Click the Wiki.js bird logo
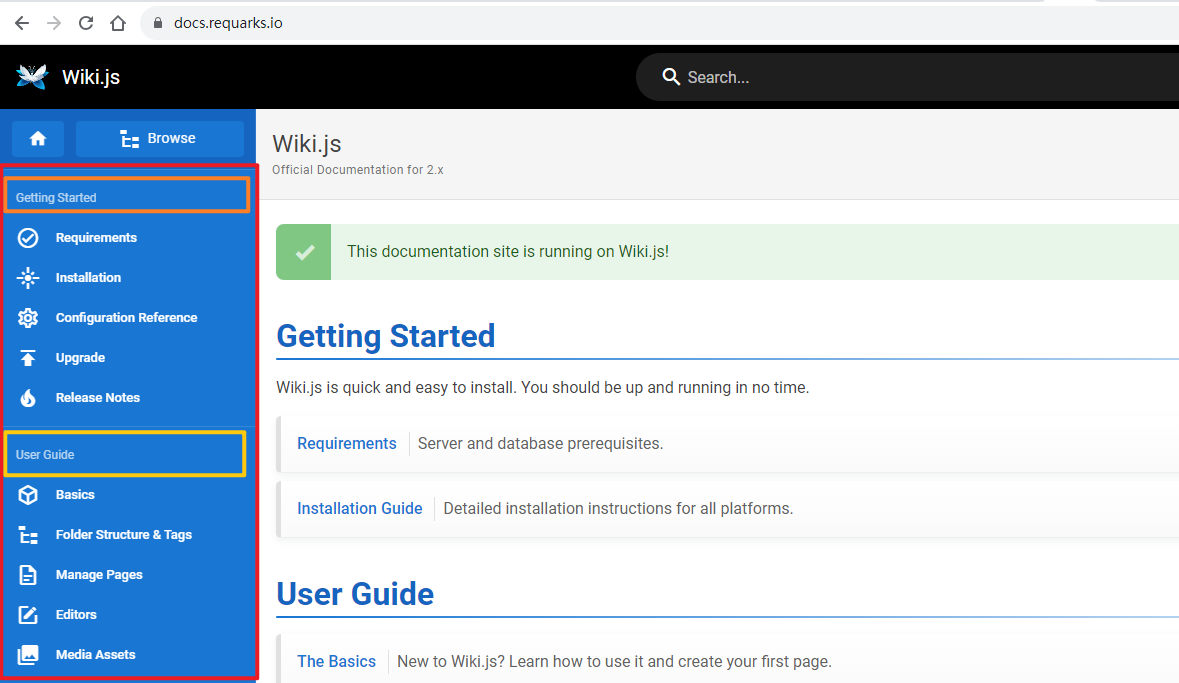Image resolution: width=1179 pixels, height=683 pixels. 32,77
